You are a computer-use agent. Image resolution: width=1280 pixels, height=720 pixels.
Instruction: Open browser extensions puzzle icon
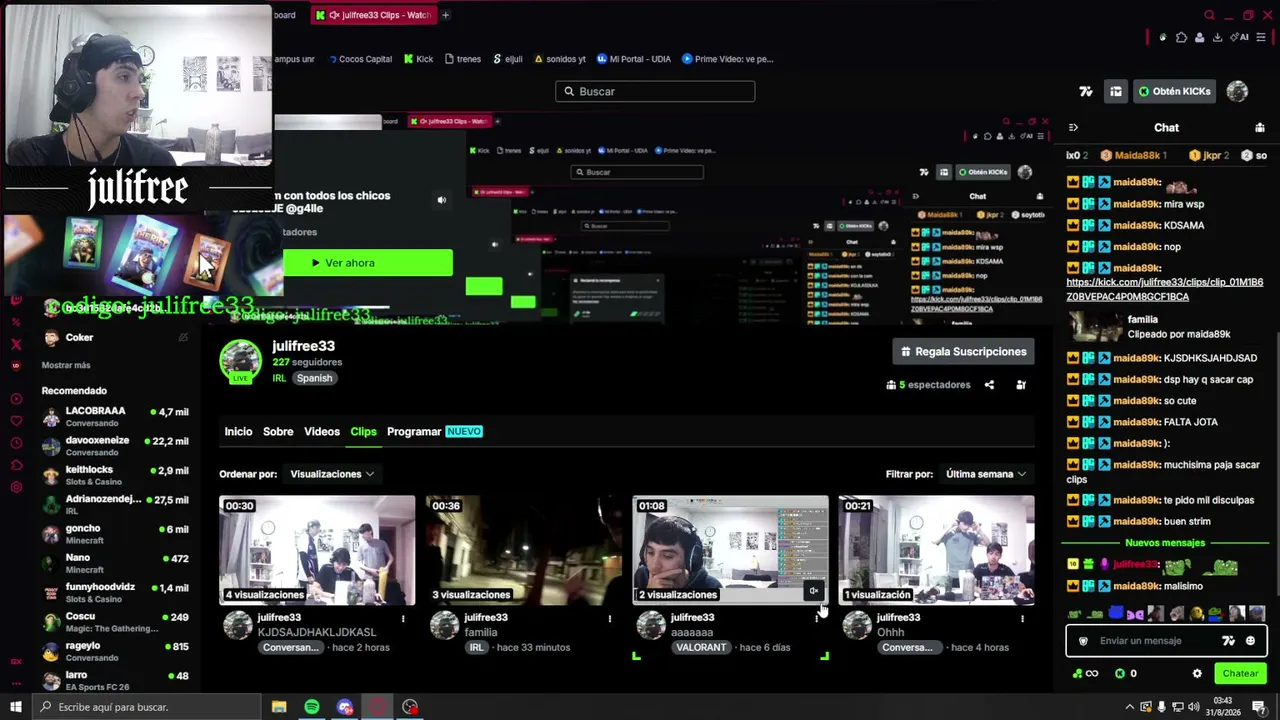tap(1181, 38)
